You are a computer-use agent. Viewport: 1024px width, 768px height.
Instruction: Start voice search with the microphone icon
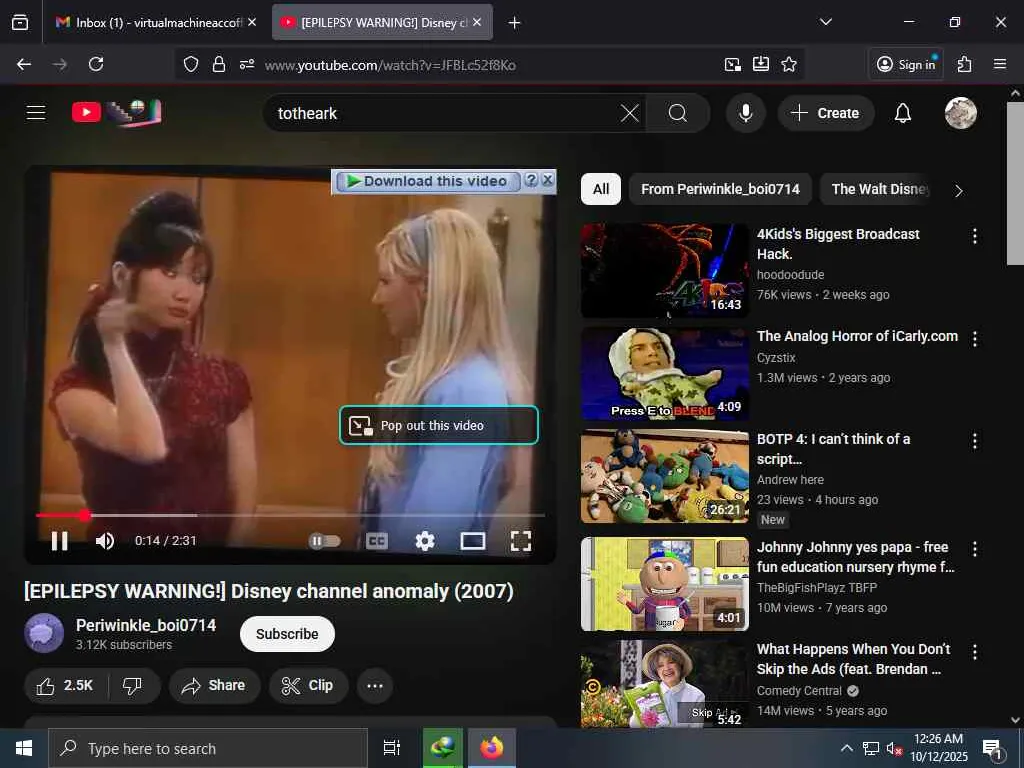pos(745,113)
